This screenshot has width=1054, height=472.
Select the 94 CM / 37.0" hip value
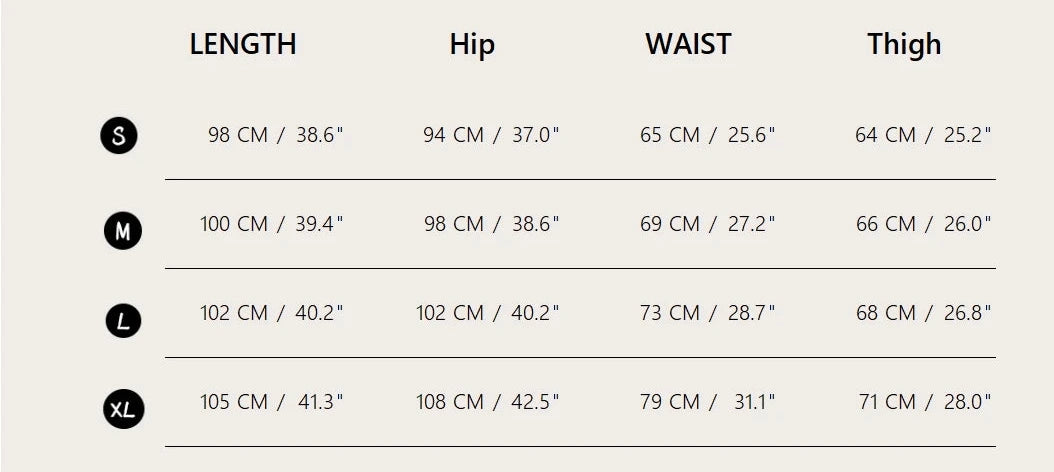pyautogui.click(x=490, y=135)
